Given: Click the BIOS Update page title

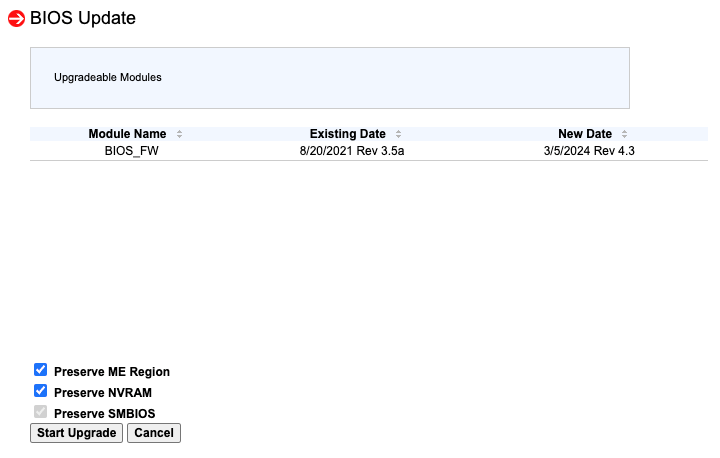Looking at the screenshot, I should 83,18.
